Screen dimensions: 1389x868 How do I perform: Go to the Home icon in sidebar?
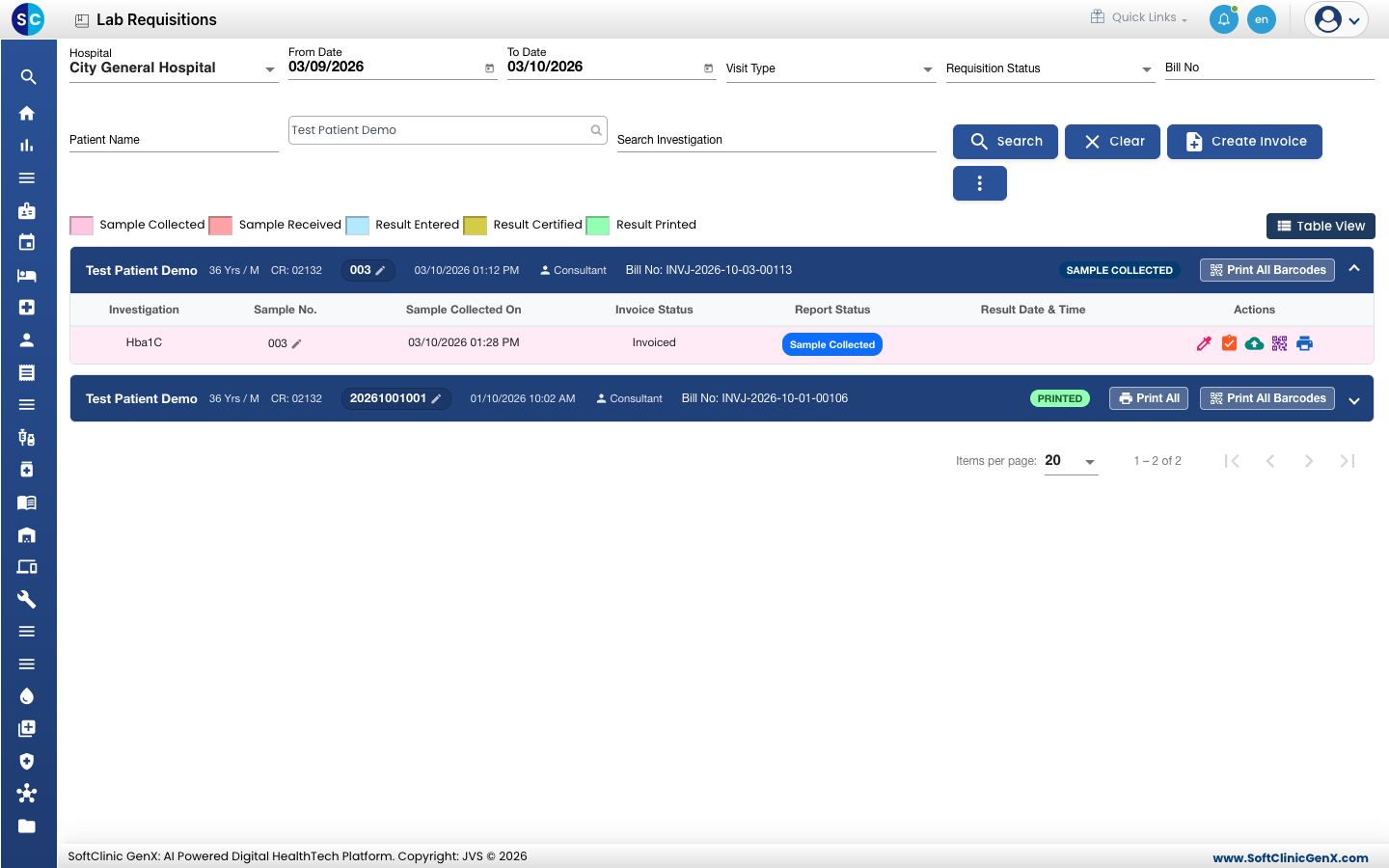tap(27, 113)
